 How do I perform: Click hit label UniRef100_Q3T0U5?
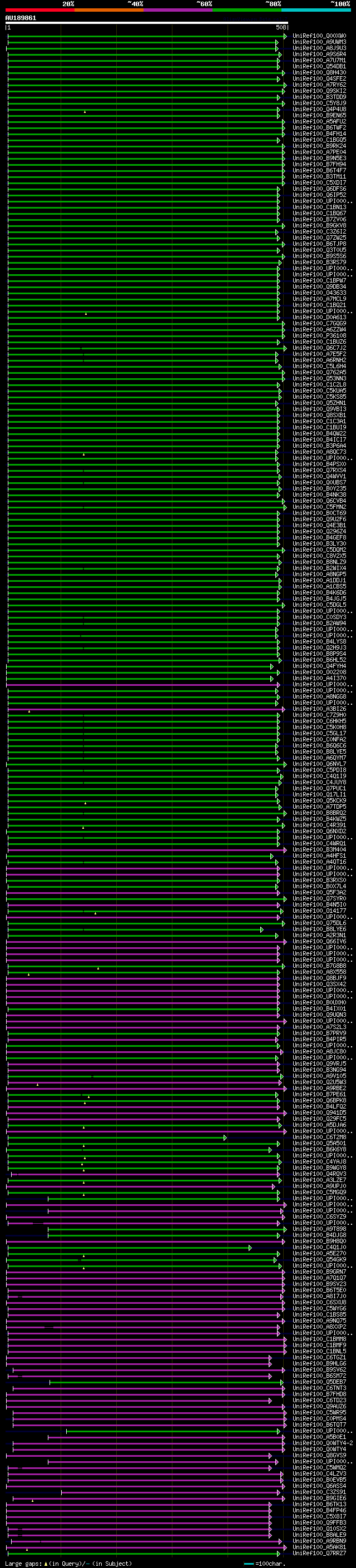319,250
